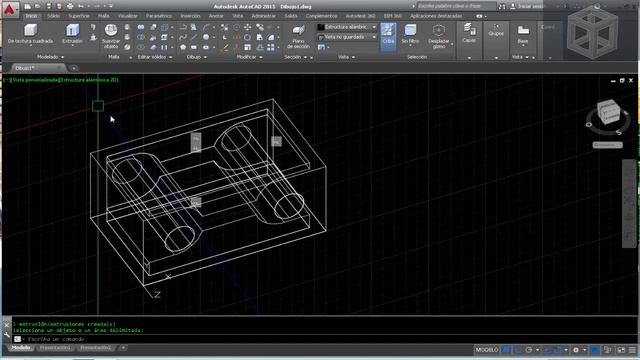The width and height of the screenshot is (640, 360).
Task: Click the Print icon in quick access toolbar
Action: pos(70,6)
